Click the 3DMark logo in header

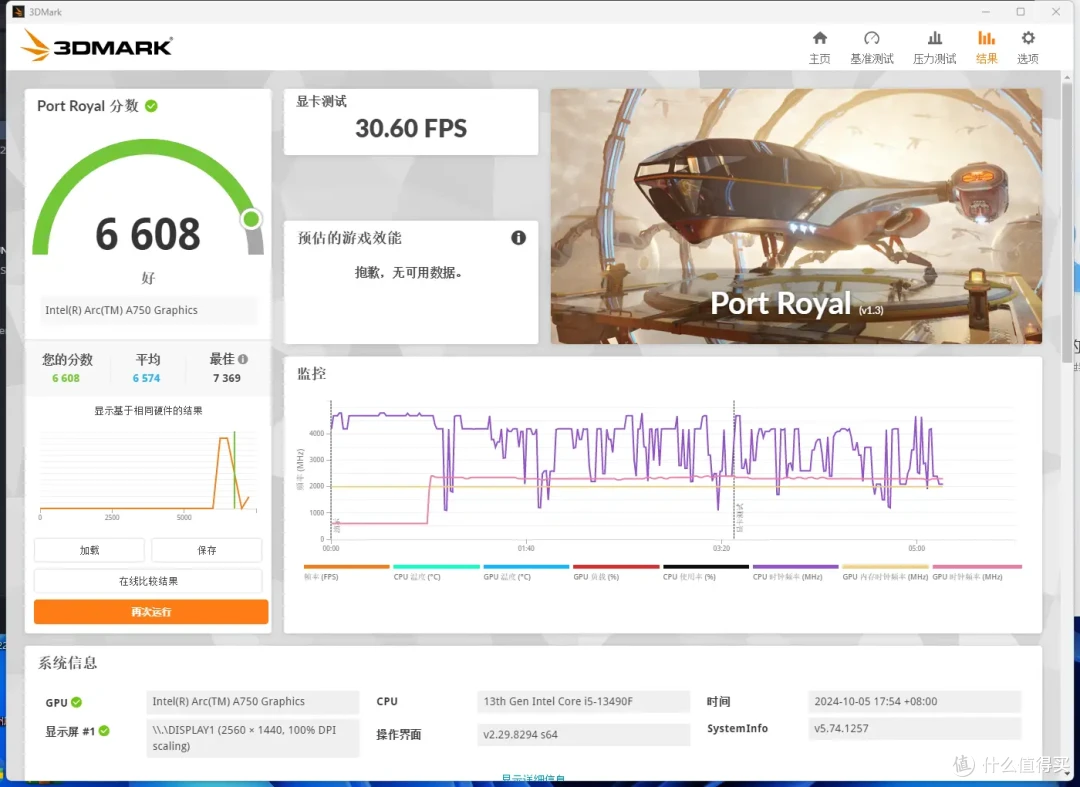tap(96, 46)
